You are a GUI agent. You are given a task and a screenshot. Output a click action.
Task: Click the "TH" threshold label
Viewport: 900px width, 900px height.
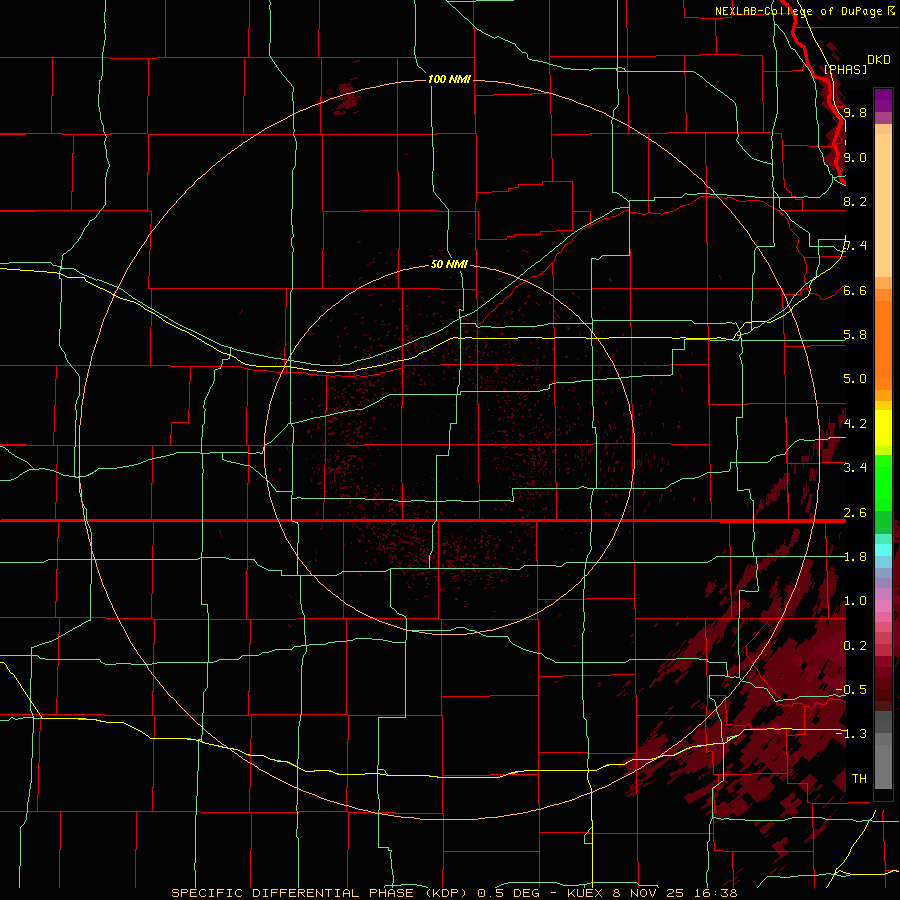coord(859,779)
